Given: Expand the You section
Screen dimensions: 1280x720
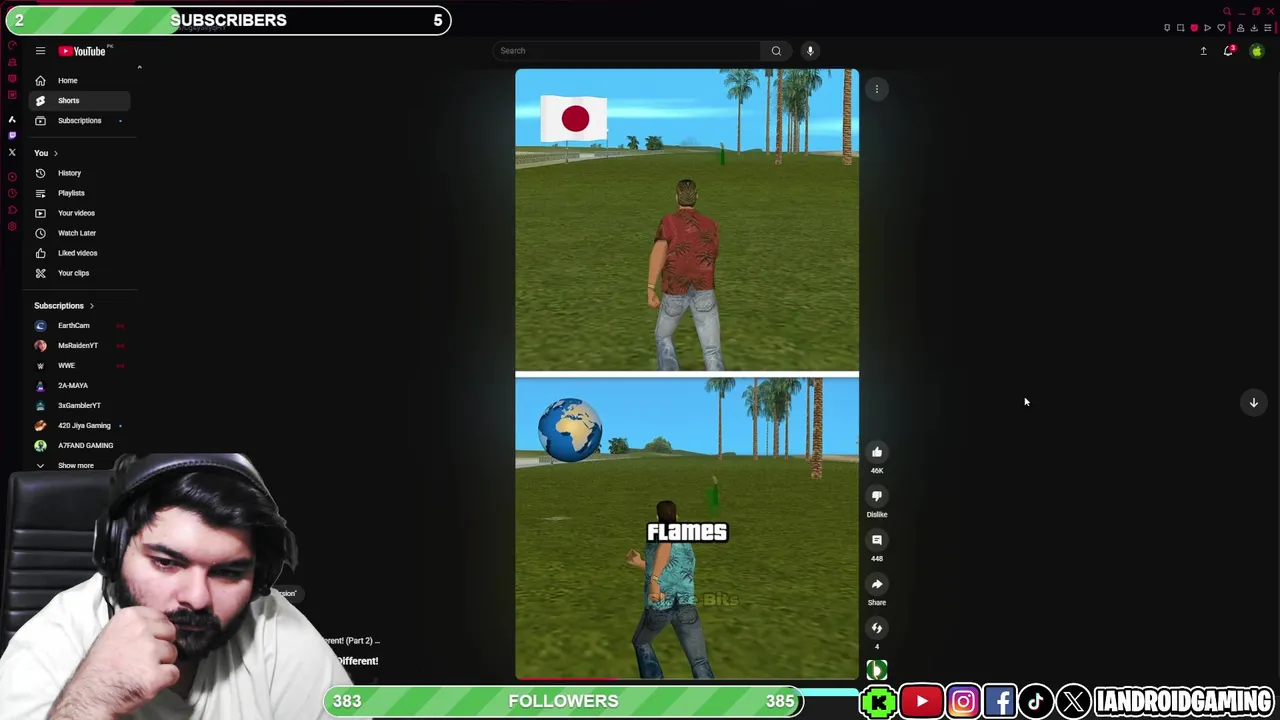Looking at the screenshot, I should click(46, 153).
